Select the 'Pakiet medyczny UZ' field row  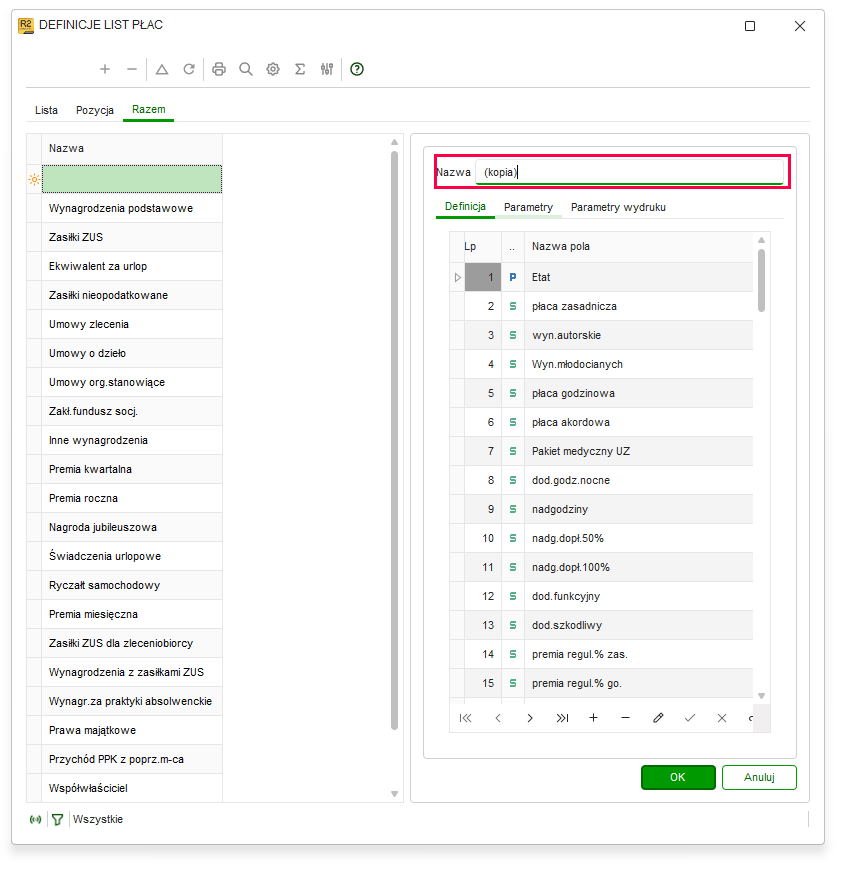click(601, 452)
